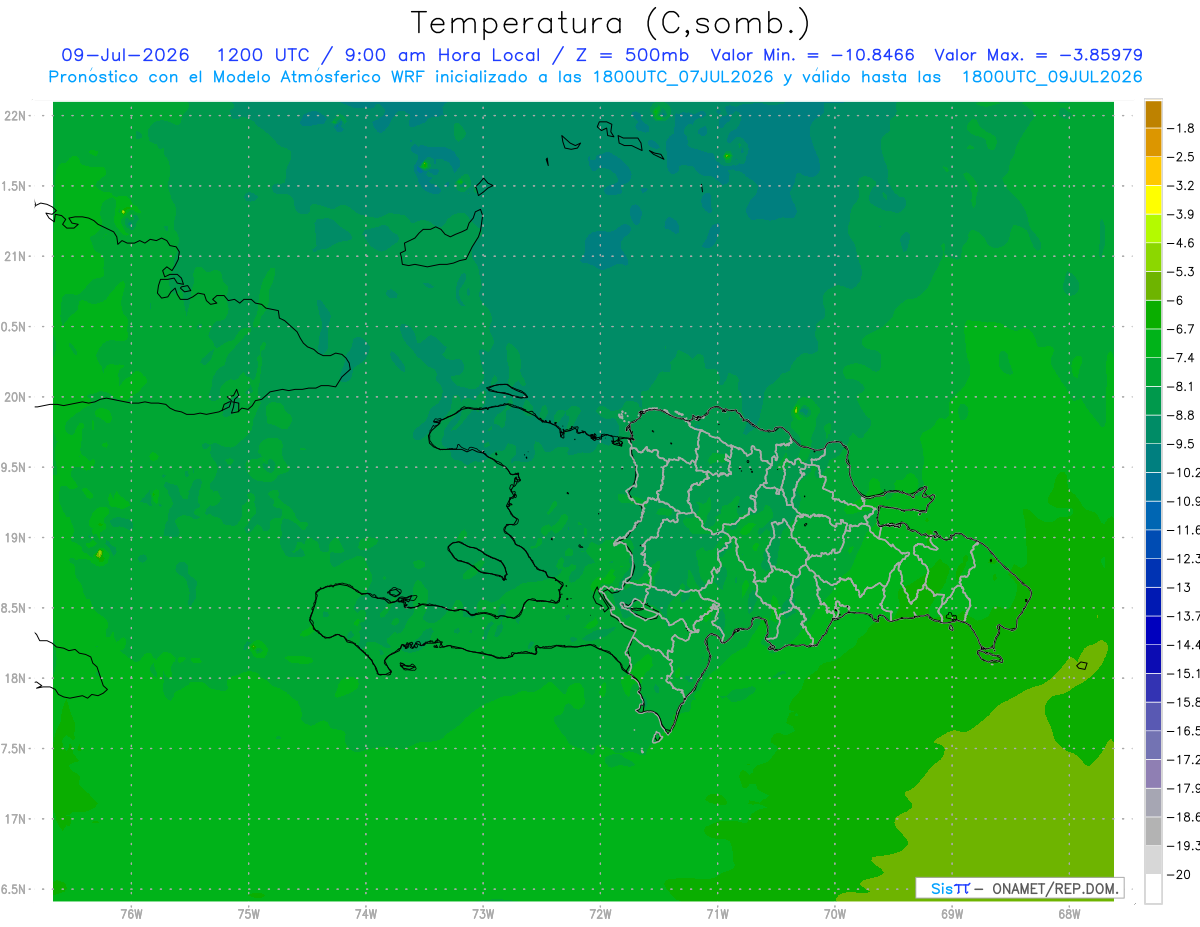Screen dimensions: 1200x927
Task: Click the '-1.8' colorbar value
Action: [x=1181, y=128]
